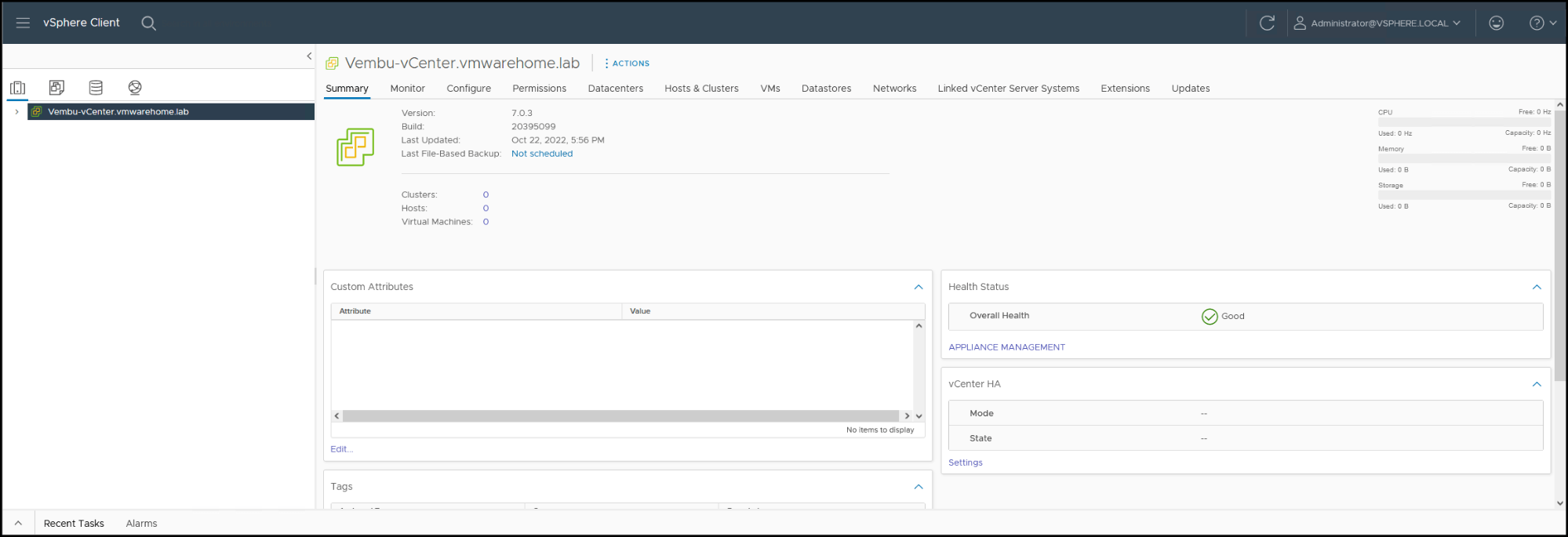Click the vSphere Client title

click(82, 23)
